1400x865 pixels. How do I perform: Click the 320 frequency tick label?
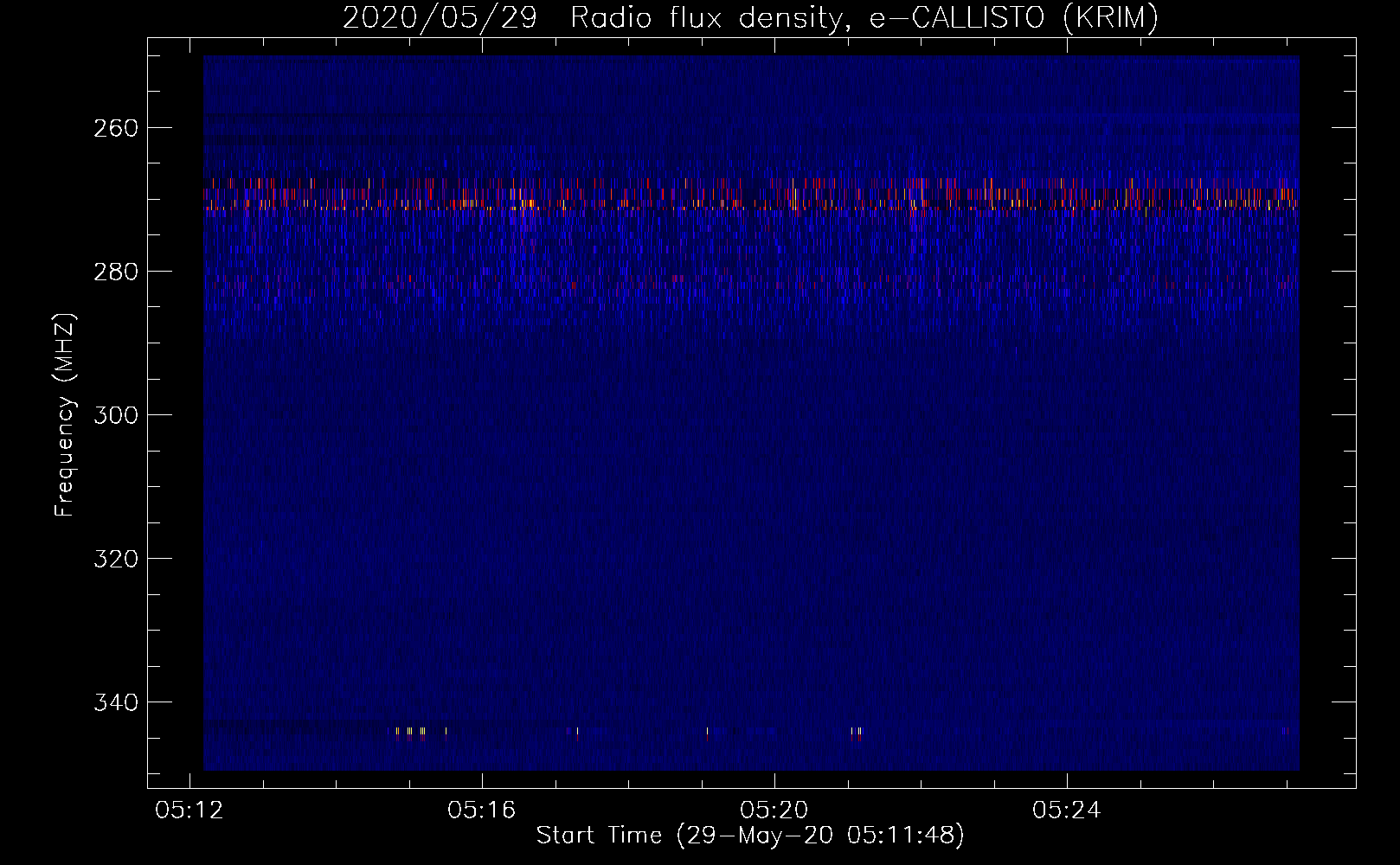click(116, 559)
